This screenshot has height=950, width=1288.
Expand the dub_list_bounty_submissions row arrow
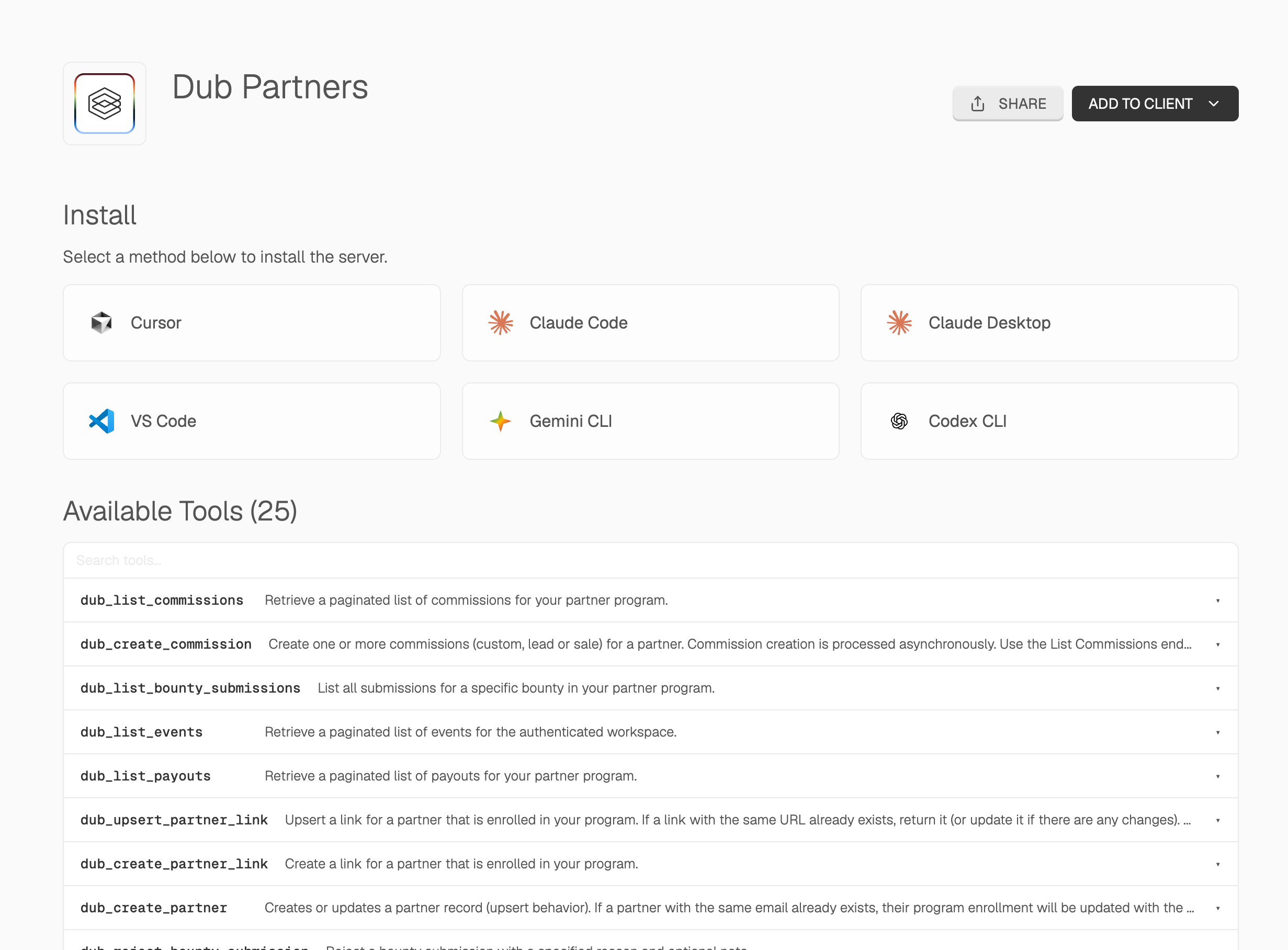pos(1217,688)
